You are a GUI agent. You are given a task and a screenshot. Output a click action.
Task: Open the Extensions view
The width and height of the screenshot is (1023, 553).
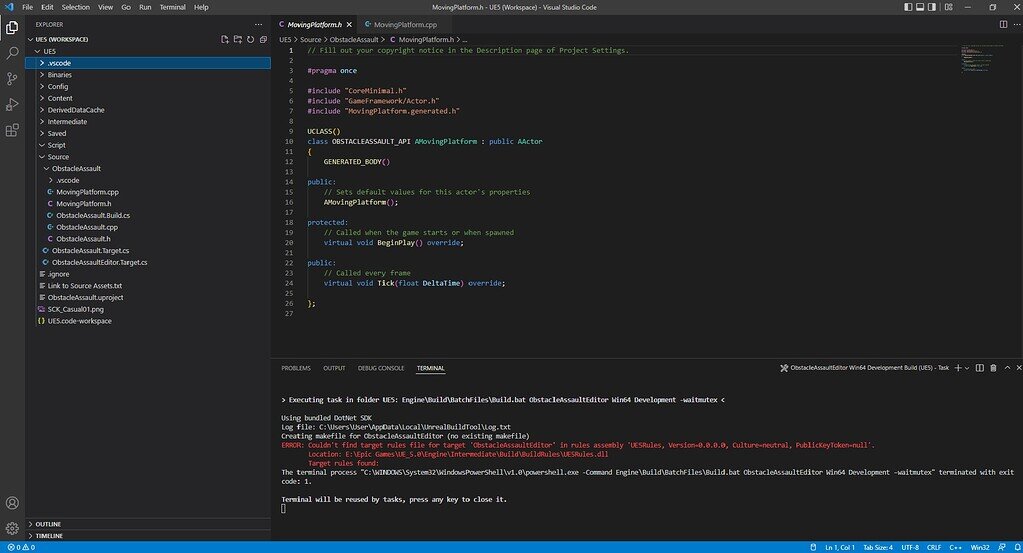click(x=12, y=130)
